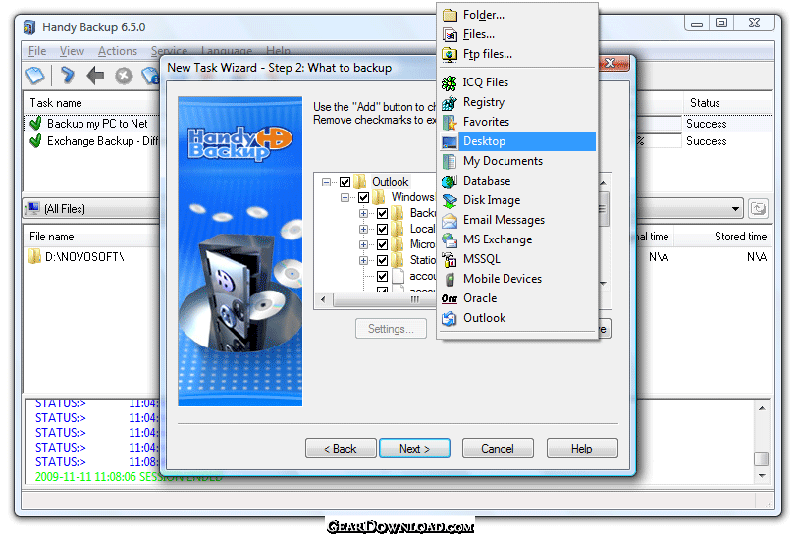Choose My Documents from the menu
The width and height of the screenshot is (800, 535).
click(x=518, y=161)
